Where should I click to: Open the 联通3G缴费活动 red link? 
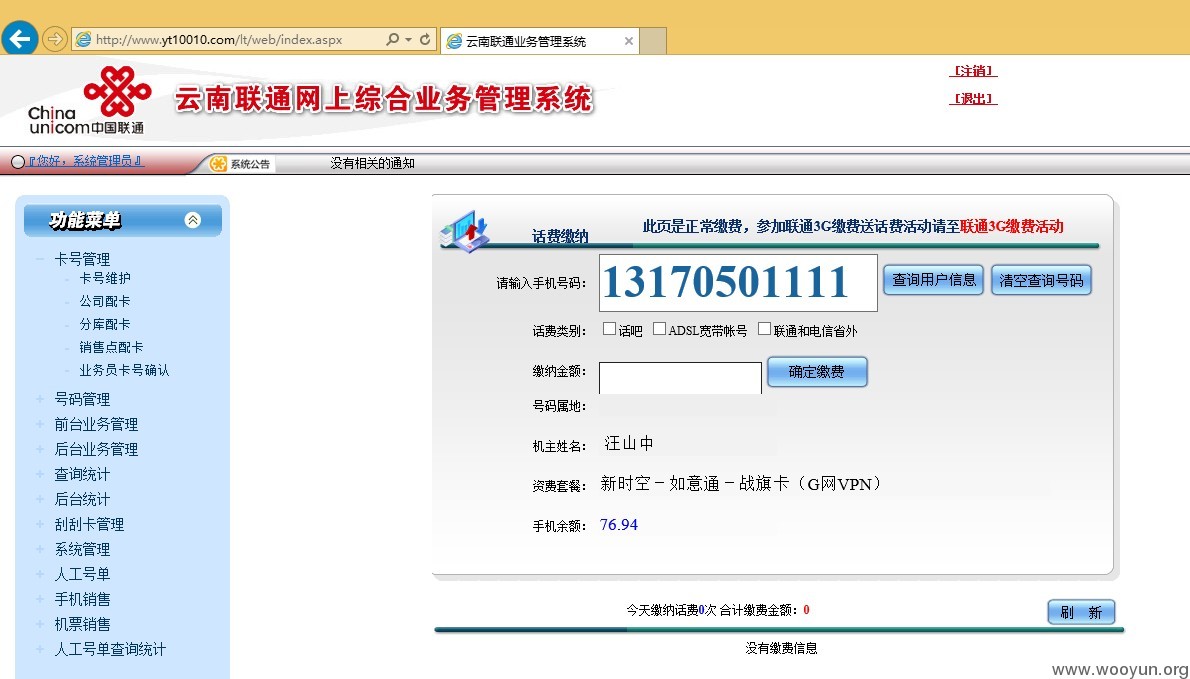tap(1012, 226)
